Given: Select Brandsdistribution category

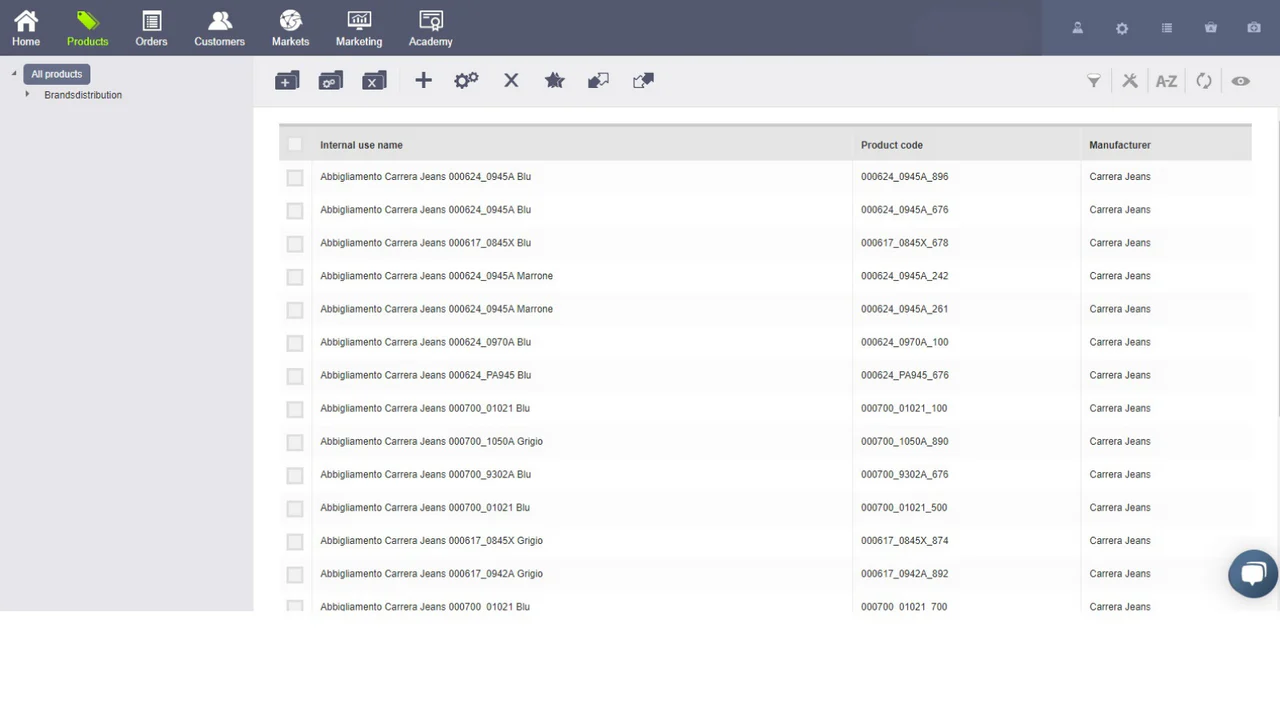Looking at the screenshot, I should (83, 95).
